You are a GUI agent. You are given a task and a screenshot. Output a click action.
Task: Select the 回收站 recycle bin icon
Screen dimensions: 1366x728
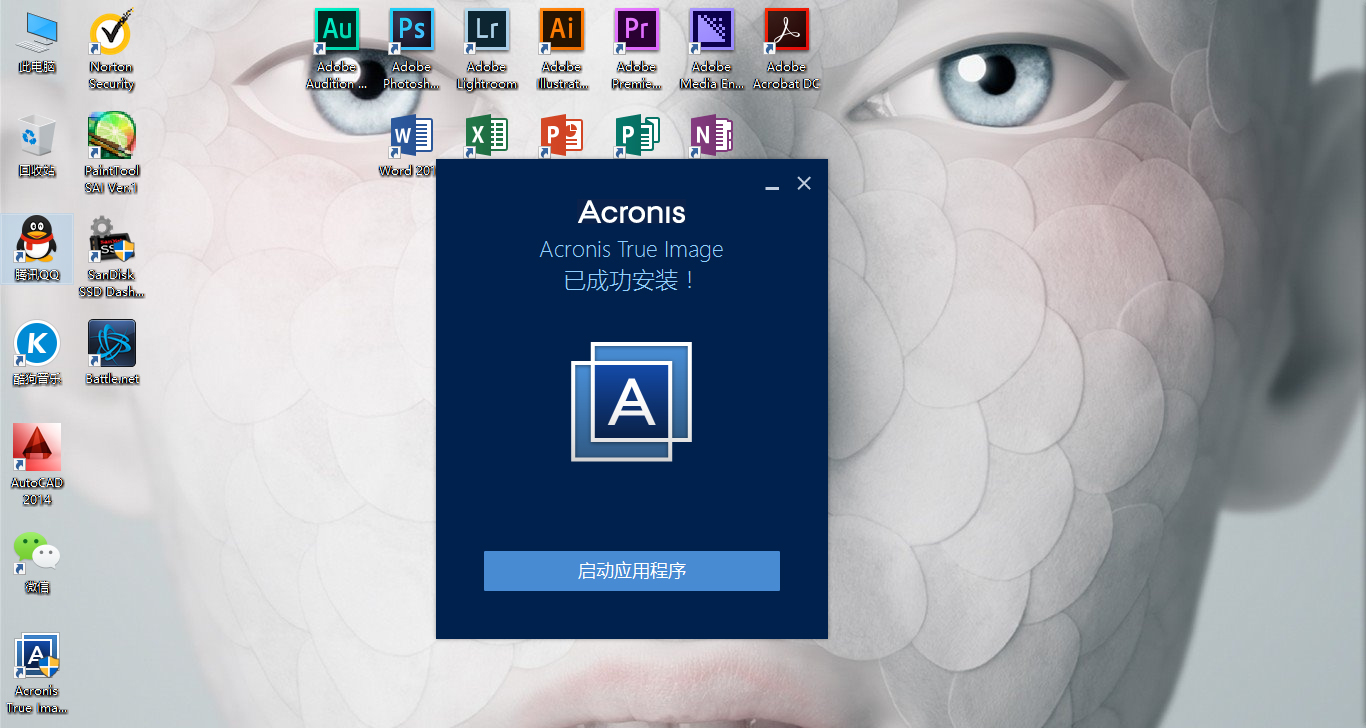(37, 146)
